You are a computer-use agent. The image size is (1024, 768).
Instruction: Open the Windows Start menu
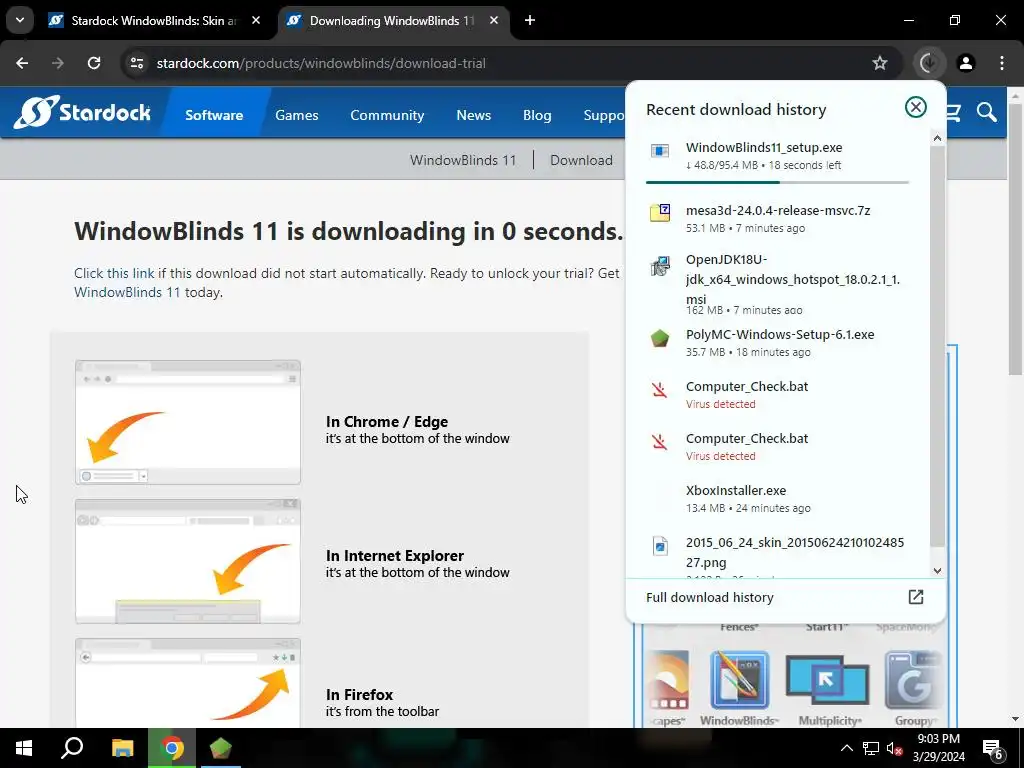pos(24,748)
